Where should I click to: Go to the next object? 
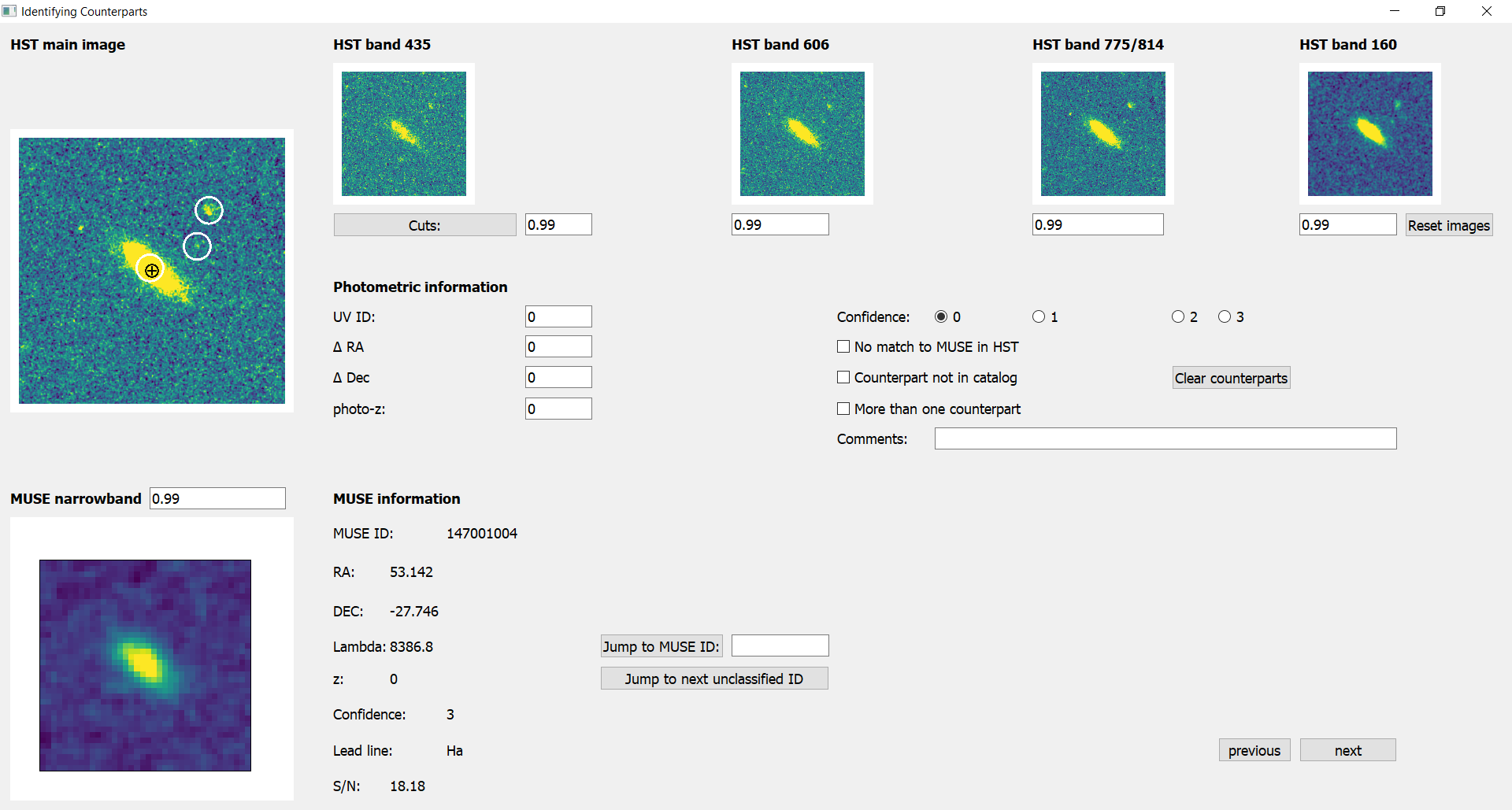coord(1348,750)
